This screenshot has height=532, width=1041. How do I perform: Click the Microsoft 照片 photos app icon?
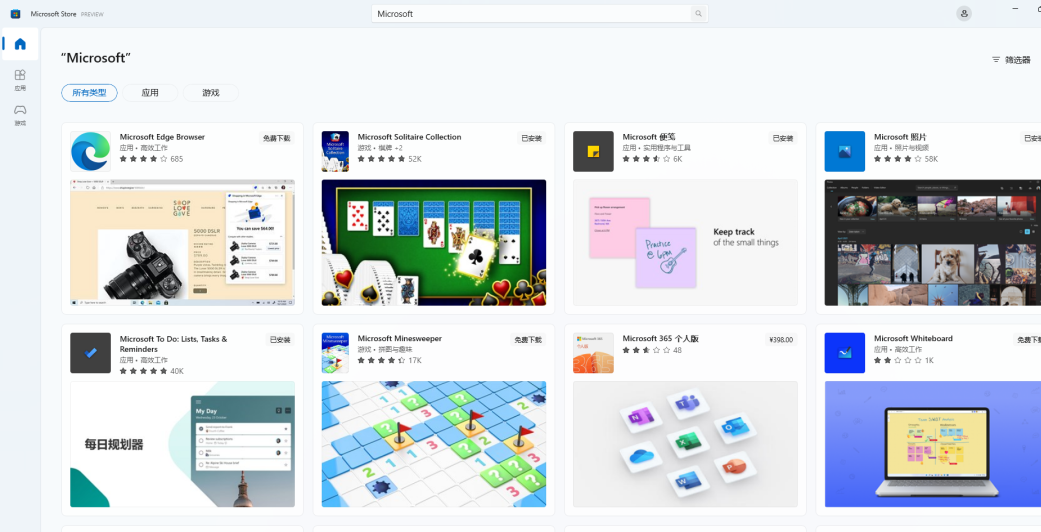point(844,151)
